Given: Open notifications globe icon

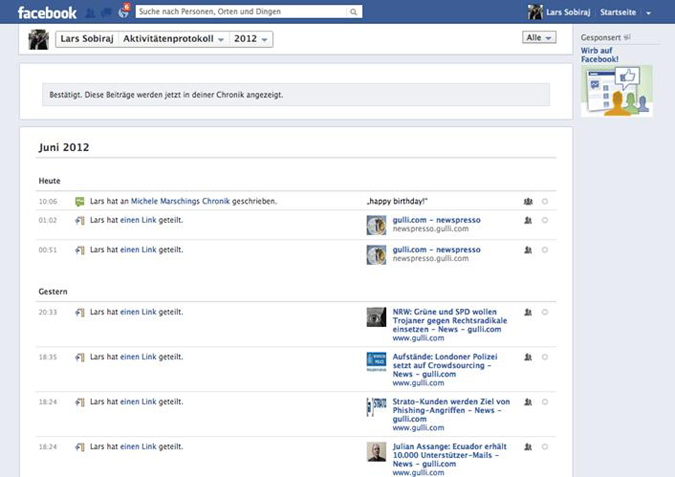Looking at the screenshot, I should pyautogui.click(x=124, y=12).
